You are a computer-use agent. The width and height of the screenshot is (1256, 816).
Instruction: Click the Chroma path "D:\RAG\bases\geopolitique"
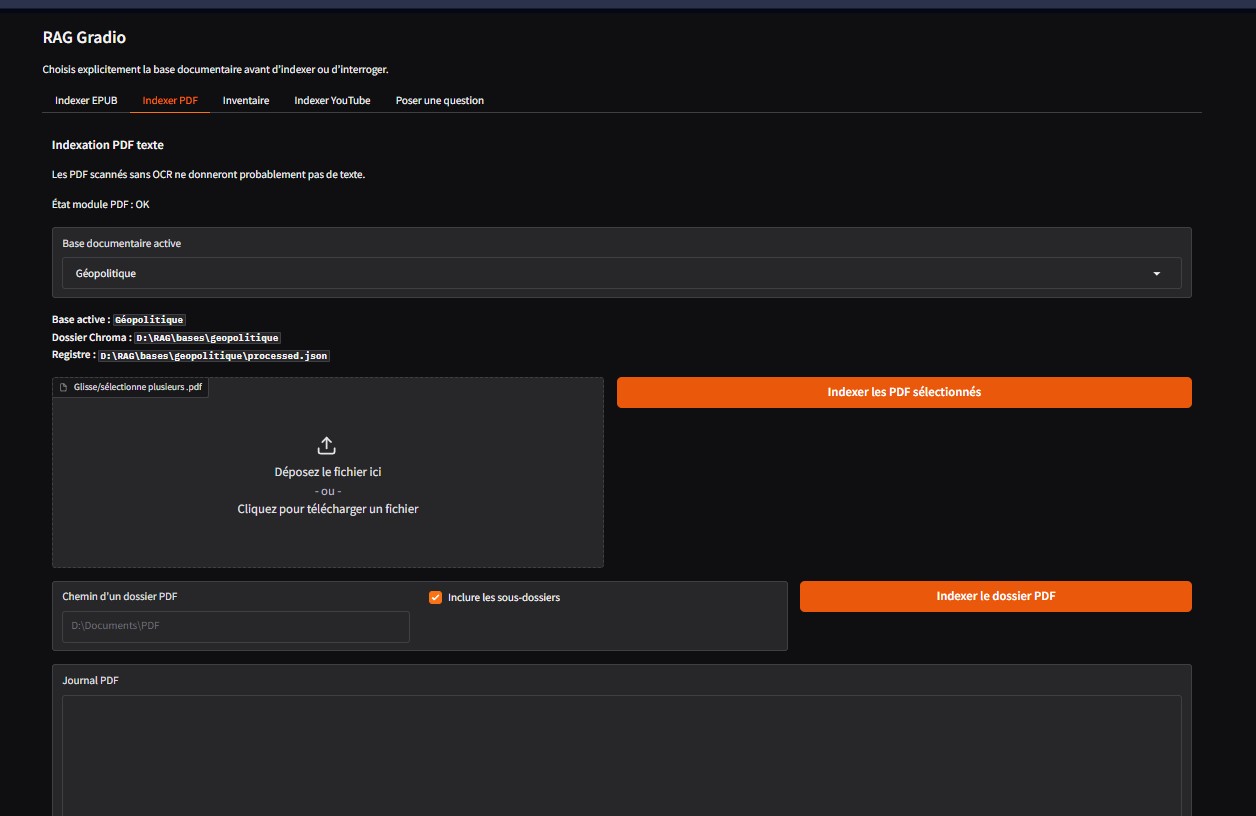click(207, 338)
